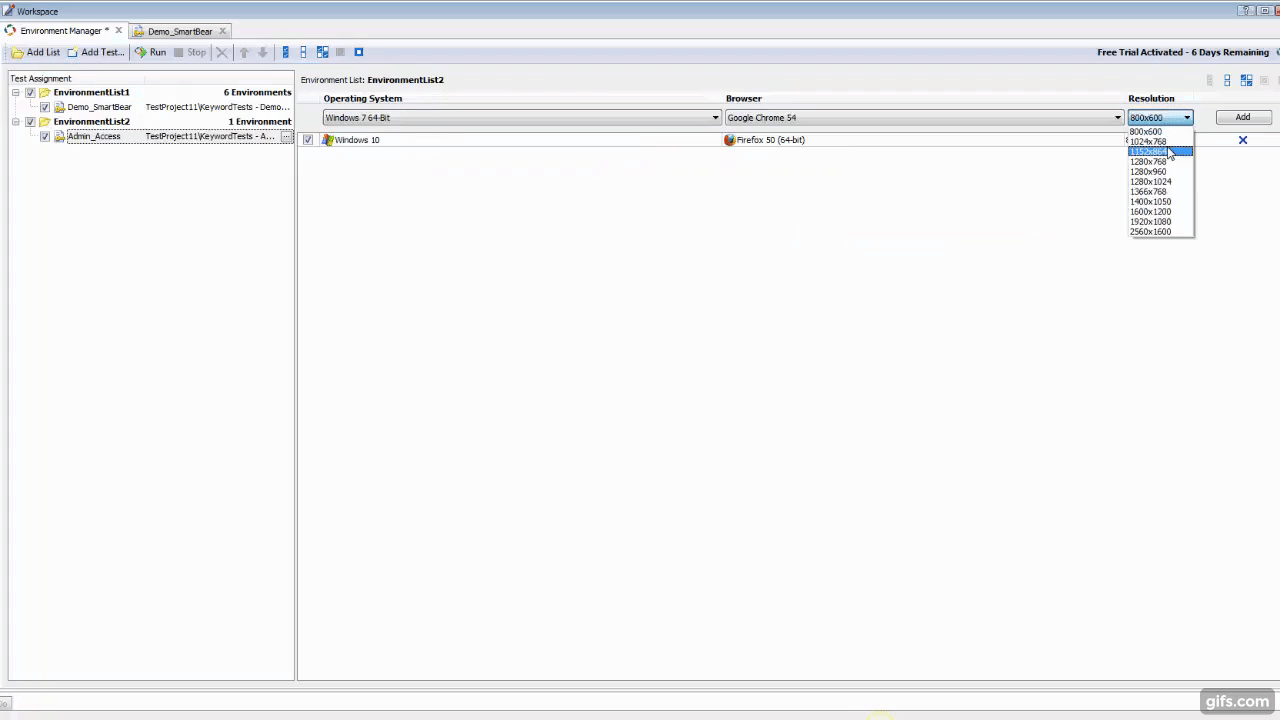The height and width of the screenshot is (720, 1280).
Task: Collapse the EnvironmentList2 tree node
Action: [16, 122]
